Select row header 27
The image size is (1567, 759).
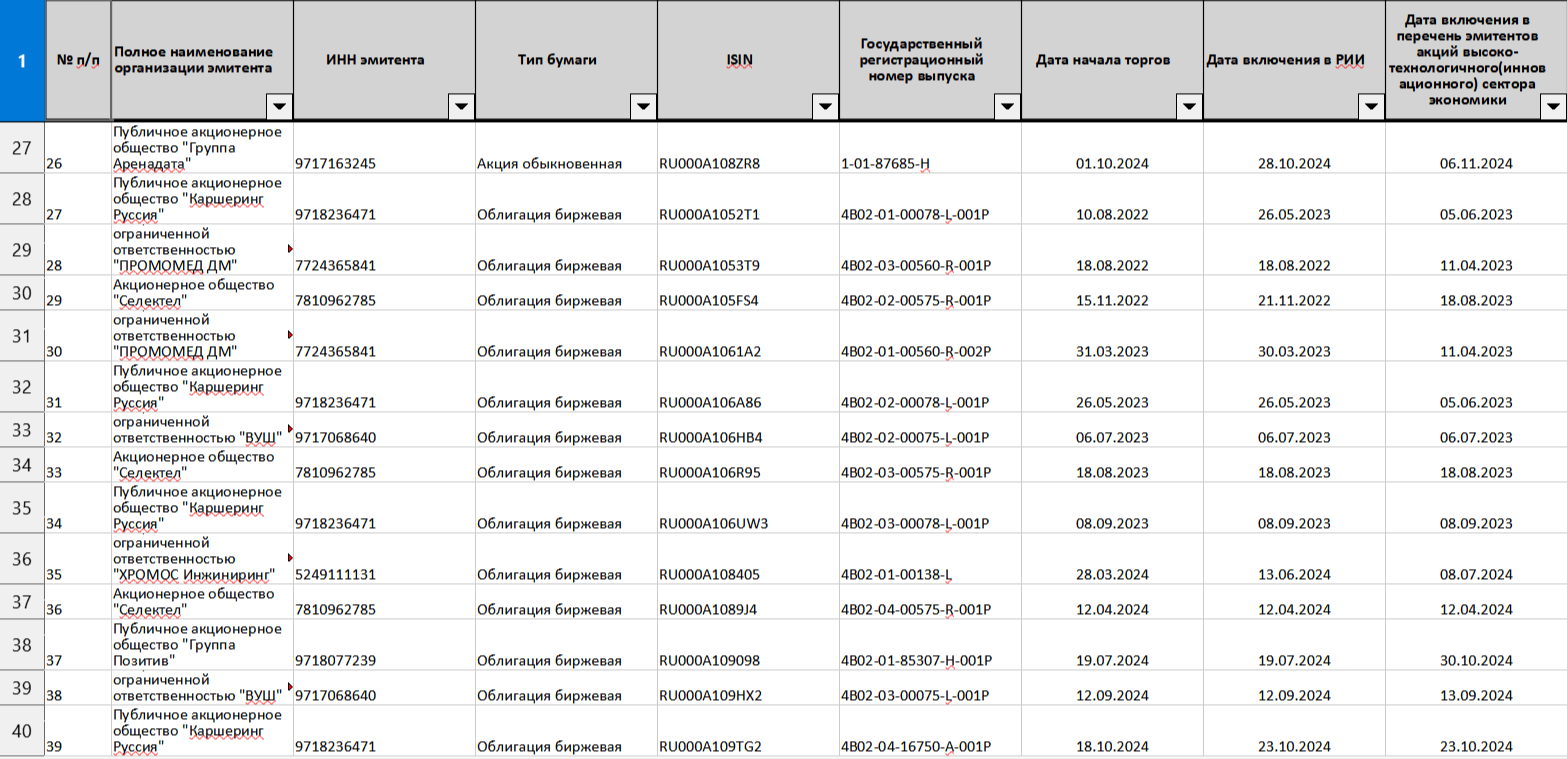[x=22, y=148]
